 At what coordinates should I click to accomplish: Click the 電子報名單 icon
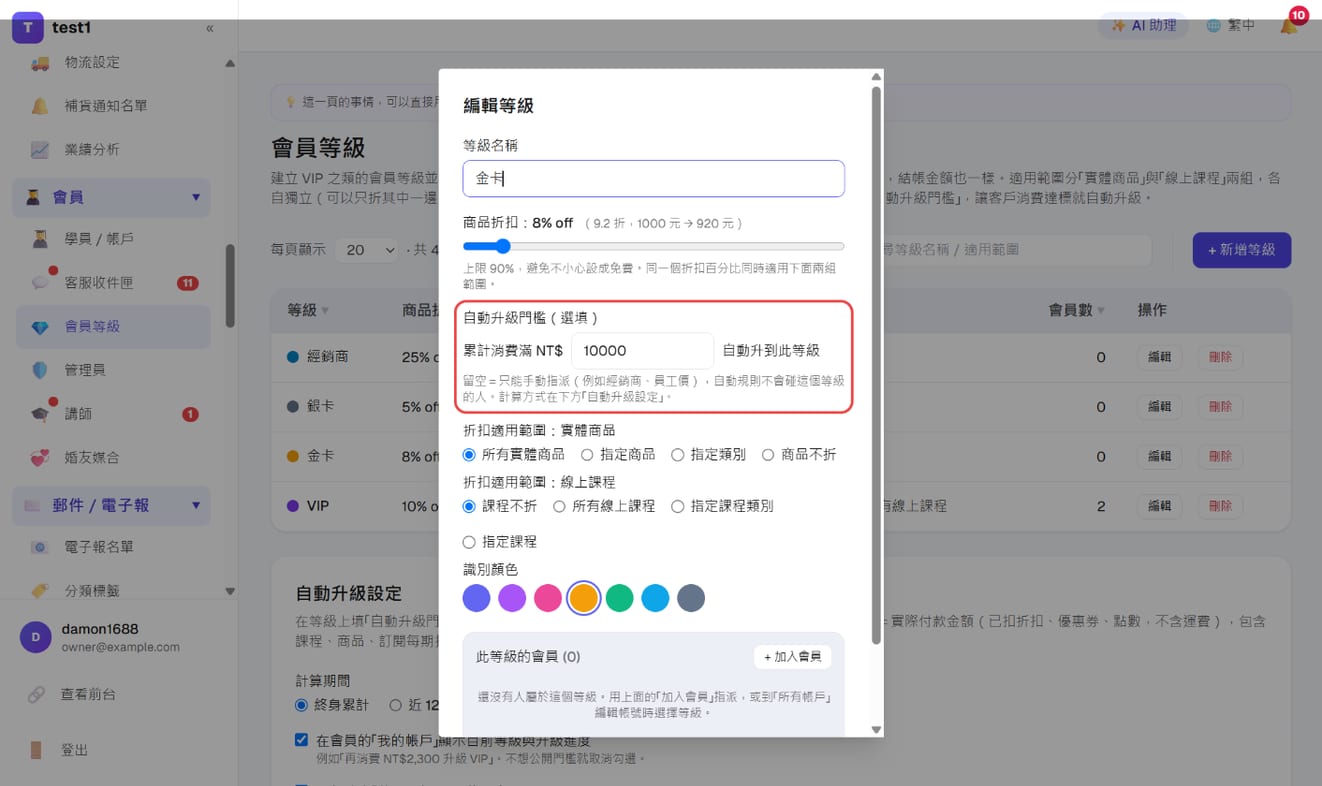pos(40,547)
